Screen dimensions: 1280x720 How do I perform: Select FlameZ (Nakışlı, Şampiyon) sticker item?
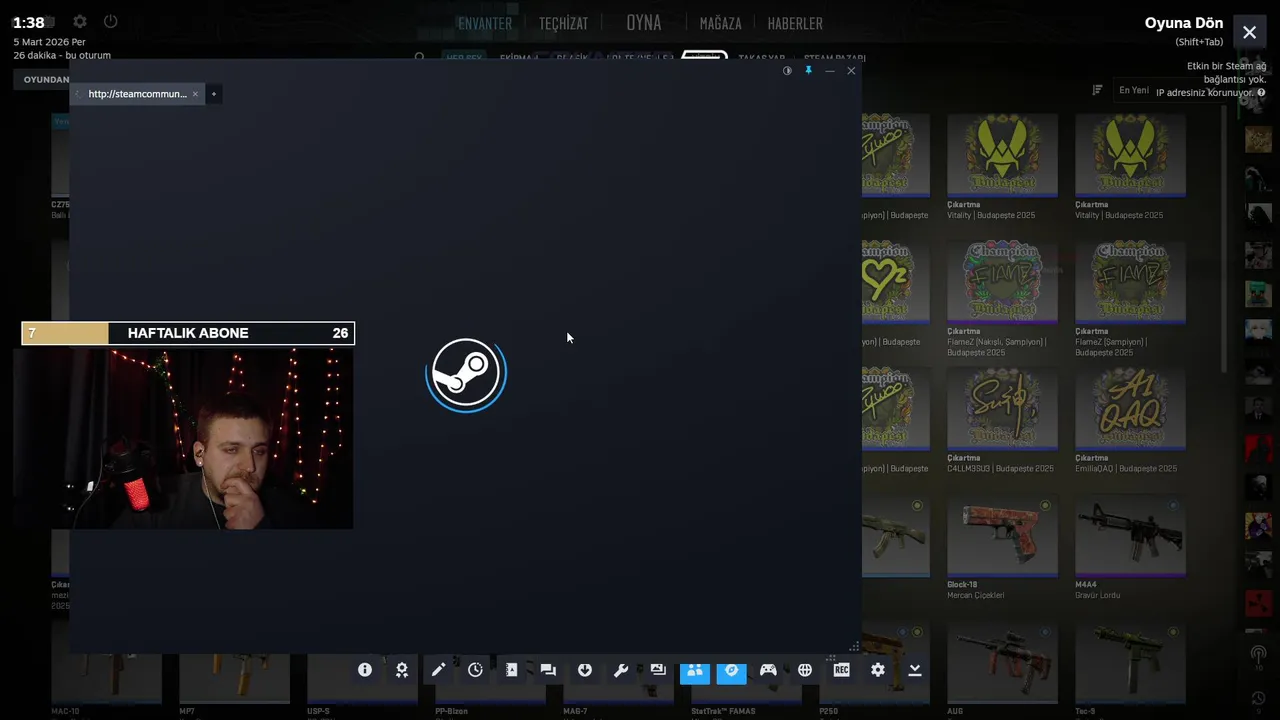[1002, 298]
